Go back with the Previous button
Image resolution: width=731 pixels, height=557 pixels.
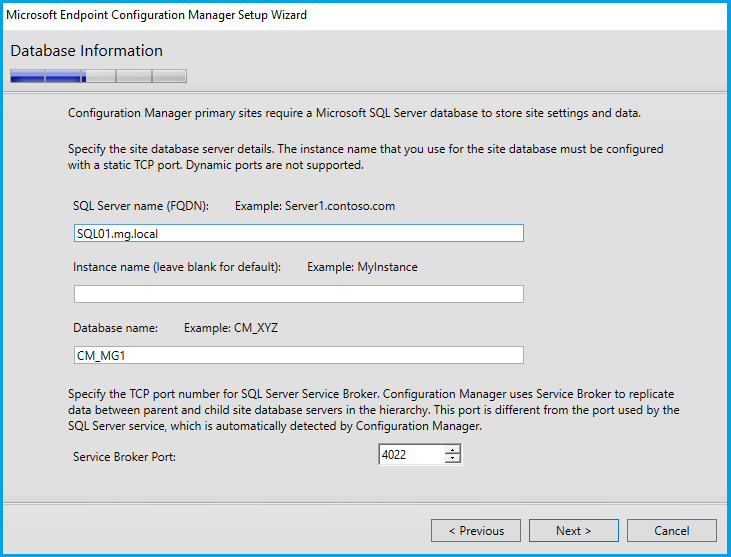(x=475, y=530)
